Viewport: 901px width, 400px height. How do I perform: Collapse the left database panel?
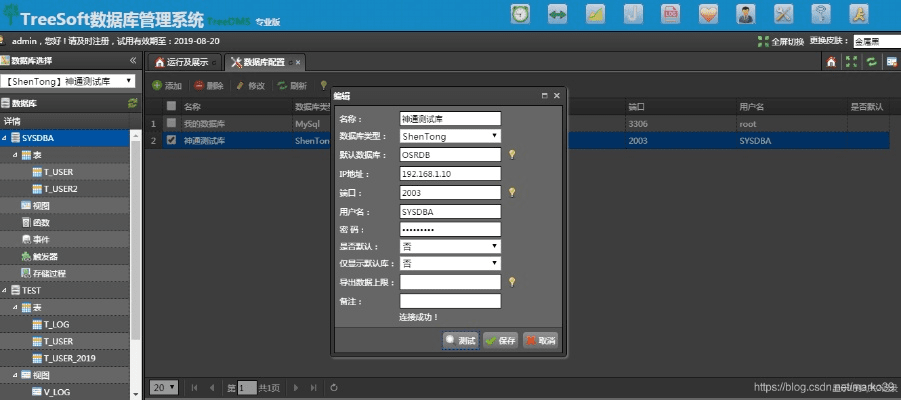pos(133,60)
